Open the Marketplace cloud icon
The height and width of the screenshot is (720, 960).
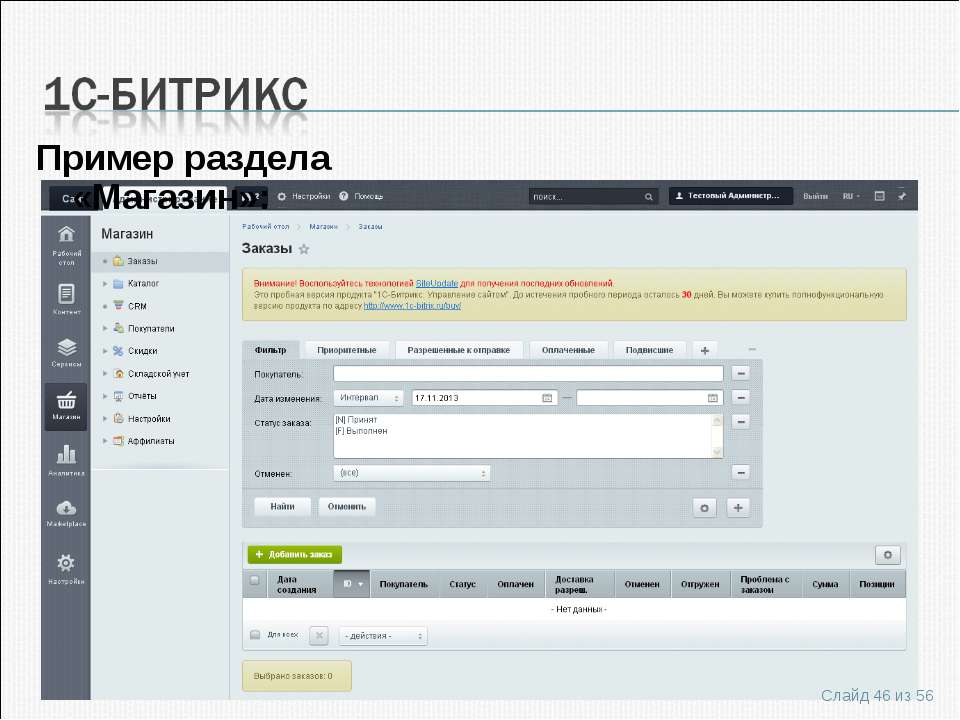pos(66,513)
